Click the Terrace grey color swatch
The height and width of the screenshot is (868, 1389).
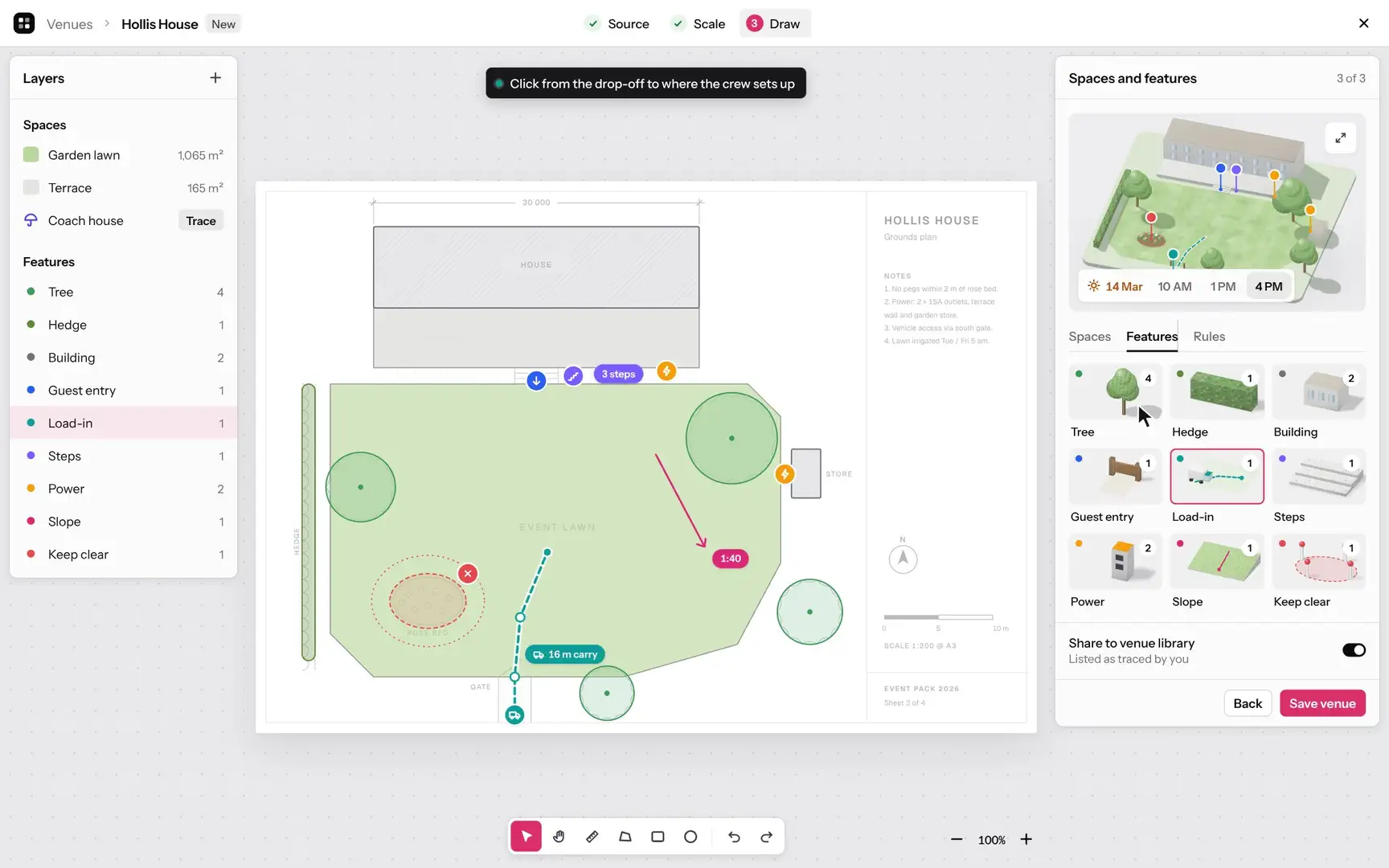(x=31, y=187)
